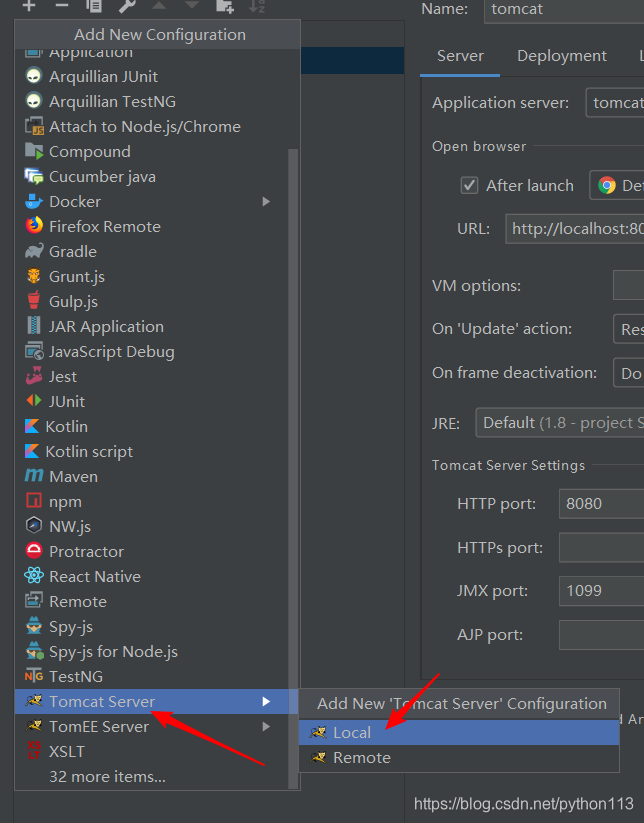Click the Spy-js icon
644x823 pixels.
tap(34, 626)
